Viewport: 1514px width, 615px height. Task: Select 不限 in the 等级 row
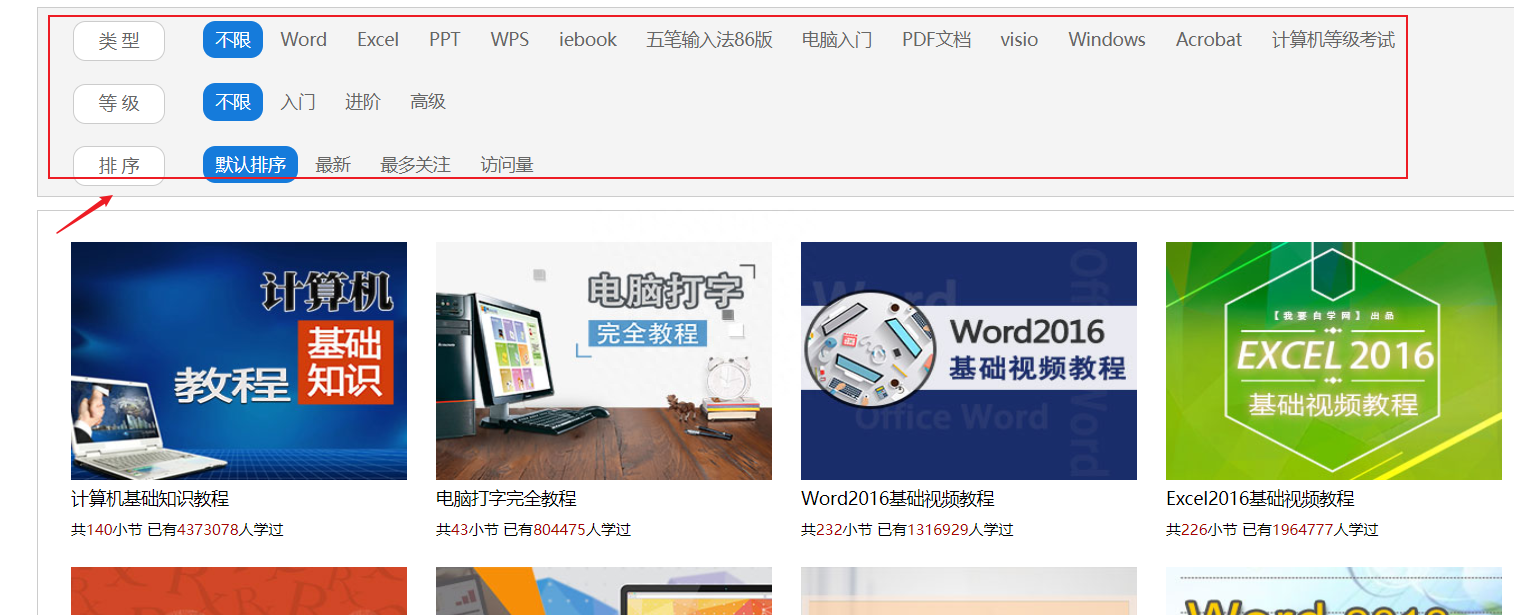(x=233, y=102)
